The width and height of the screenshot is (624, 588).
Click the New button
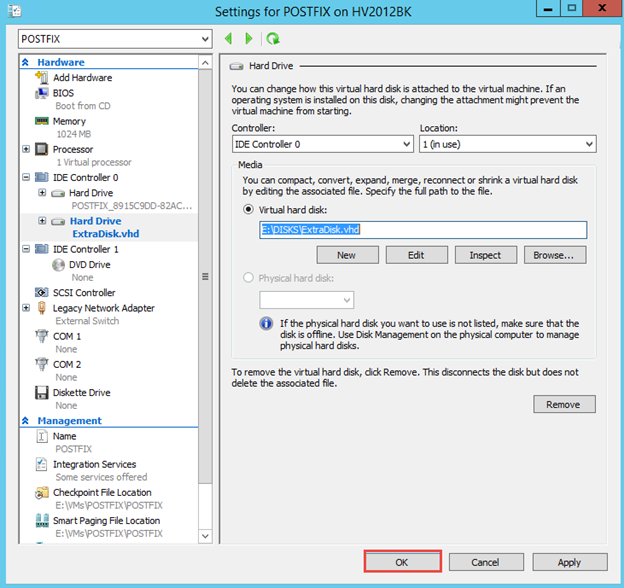coord(347,255)
